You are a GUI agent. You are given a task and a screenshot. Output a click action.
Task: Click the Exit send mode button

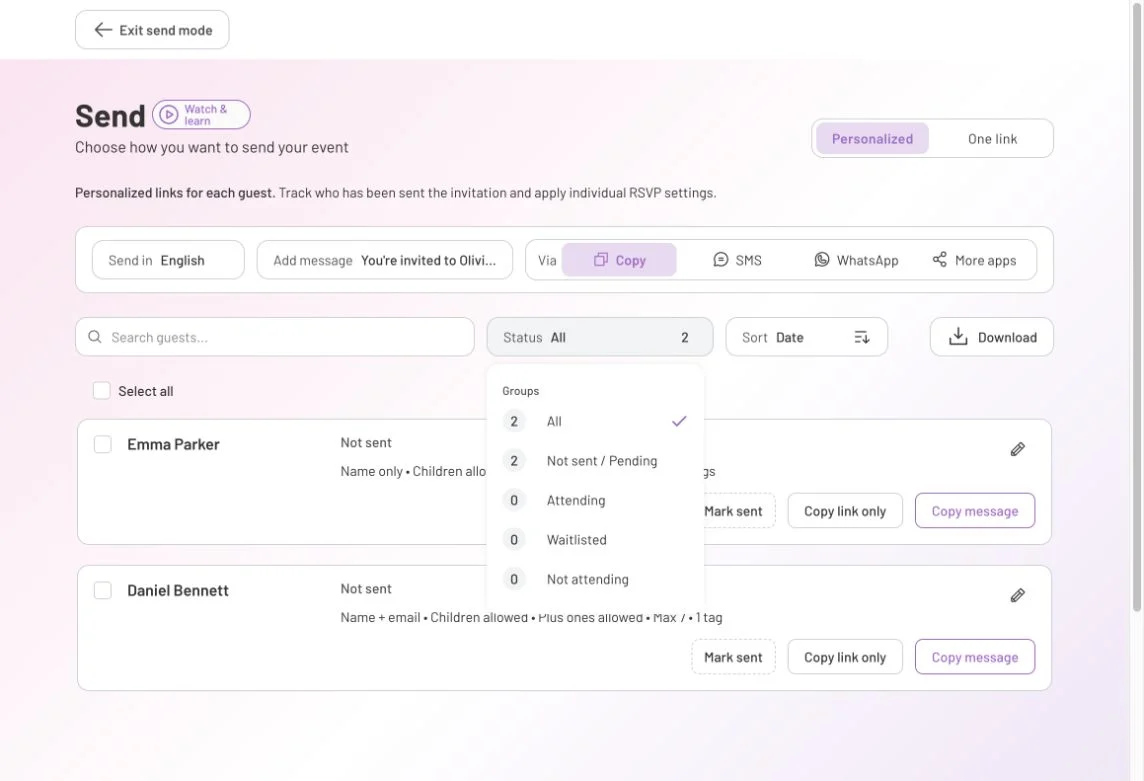click(152, 30)
